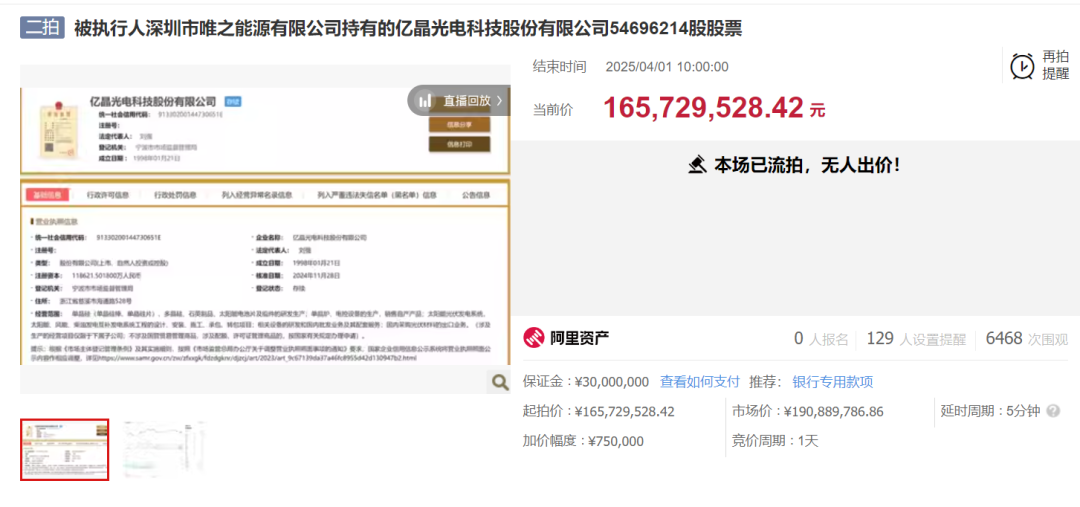Screen dimensions: 1080x507
Task: Click the gavel icon in auction status
Action: [697, 165]
